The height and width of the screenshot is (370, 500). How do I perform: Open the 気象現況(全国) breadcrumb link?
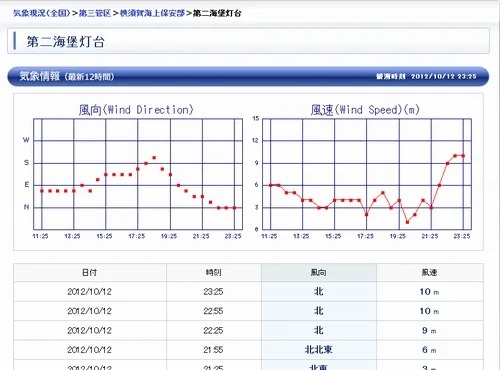point(41,13)
